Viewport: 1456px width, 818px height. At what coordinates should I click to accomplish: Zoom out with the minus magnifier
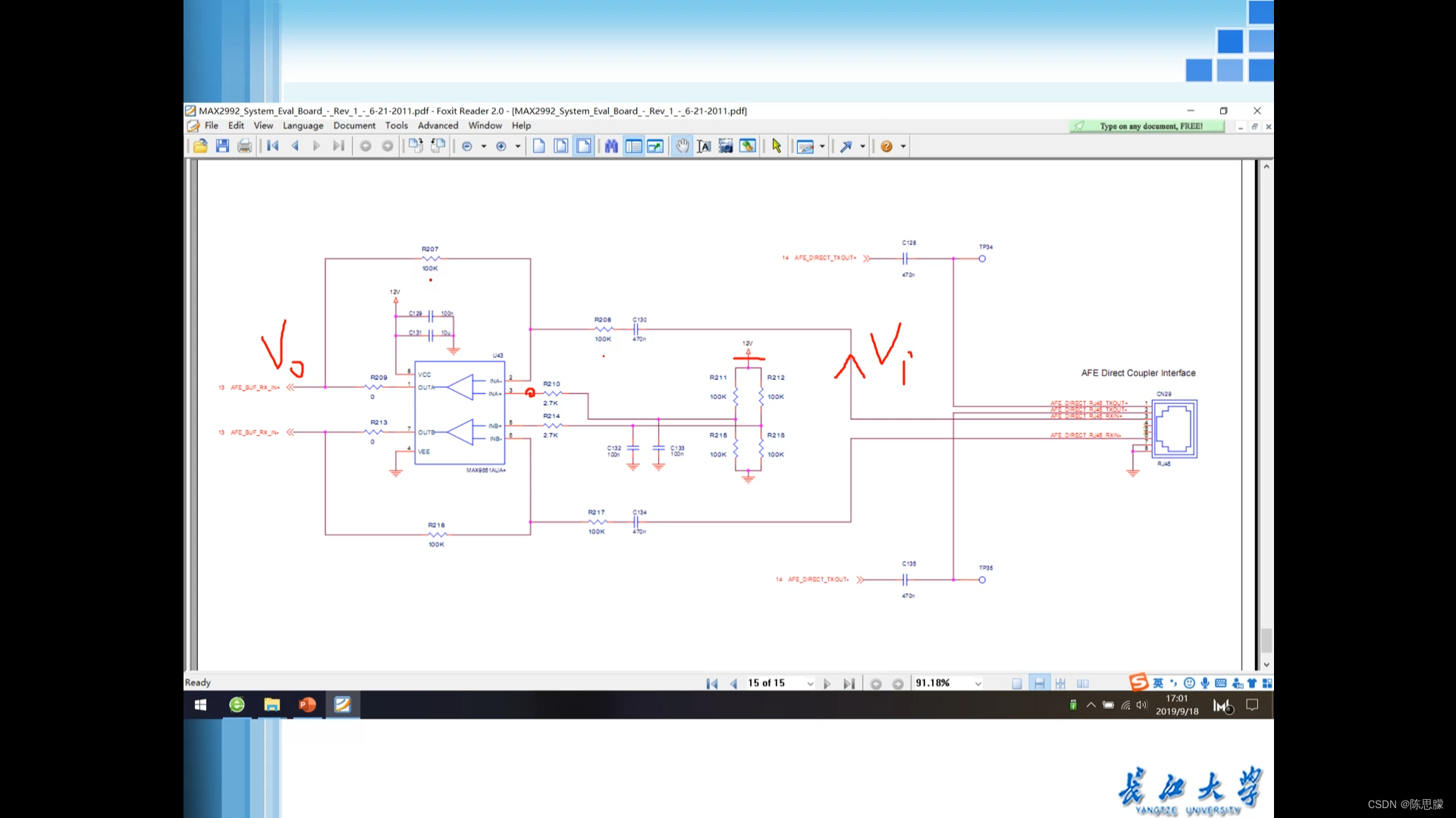[467, 146]
